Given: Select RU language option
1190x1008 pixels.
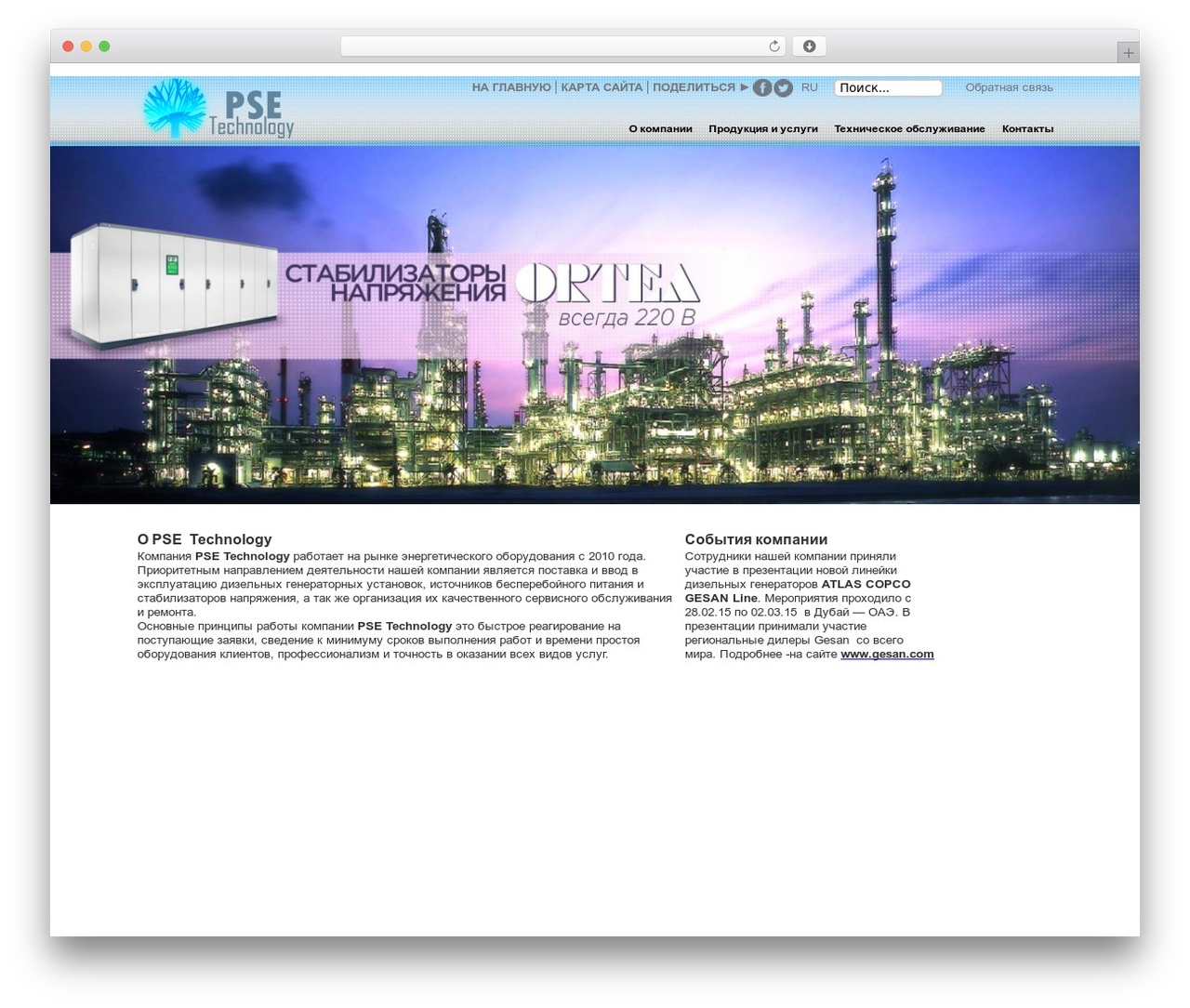Looking at the screenshot, I should 810,87.
